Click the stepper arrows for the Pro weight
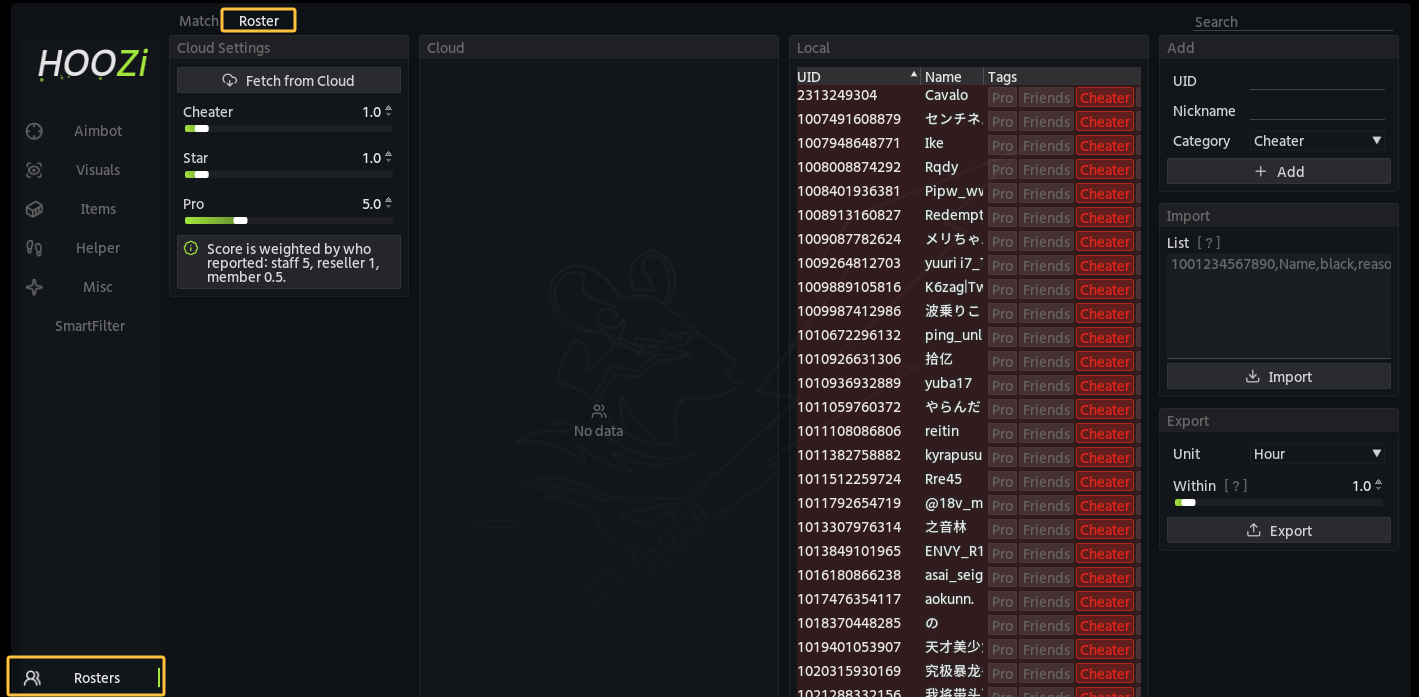Screen dimensions: 1419x697 click(x=389, y=203)
